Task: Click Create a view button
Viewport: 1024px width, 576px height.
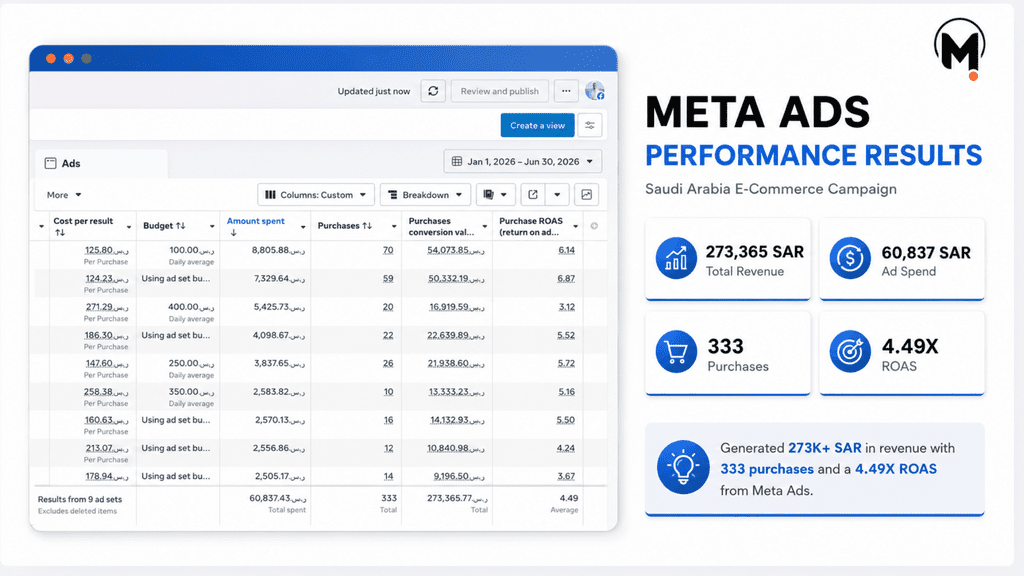Action: tap(537, 125)
